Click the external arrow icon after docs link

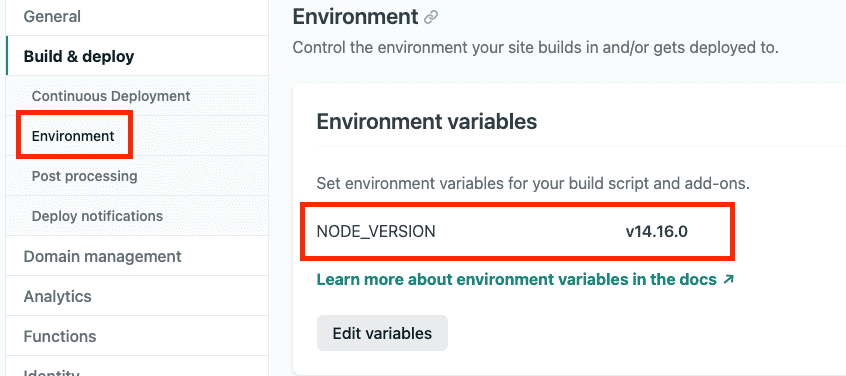pos(728,279)
